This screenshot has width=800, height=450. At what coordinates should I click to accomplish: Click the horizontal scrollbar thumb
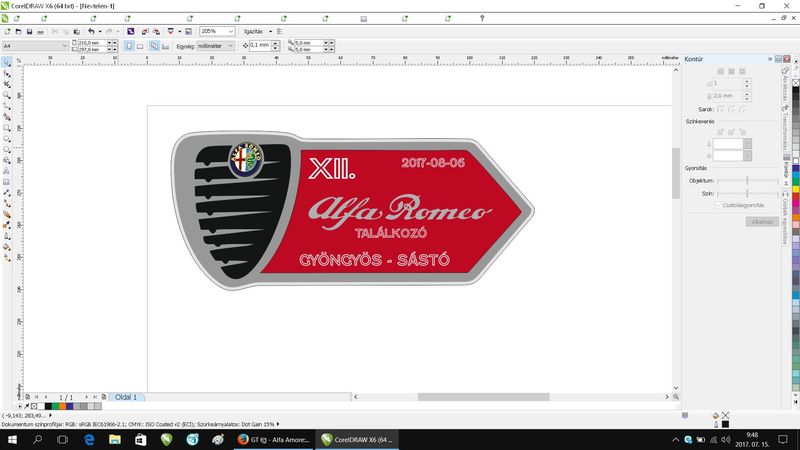(483, 397)
